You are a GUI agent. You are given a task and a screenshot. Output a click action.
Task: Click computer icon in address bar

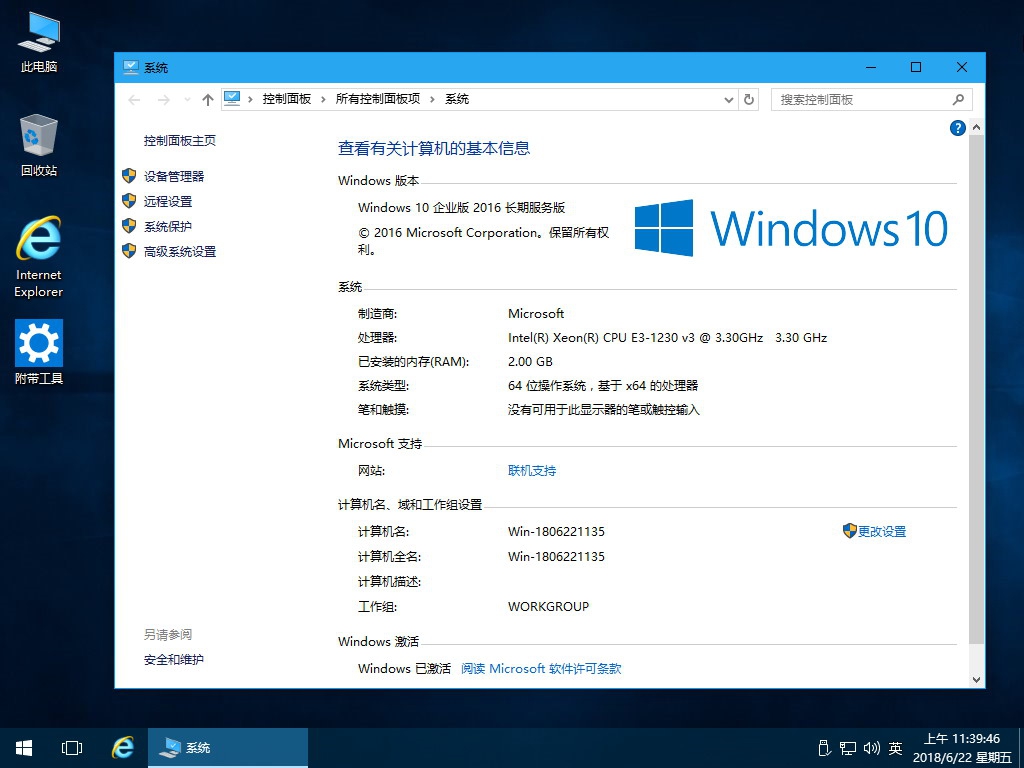tap(232, 99)
